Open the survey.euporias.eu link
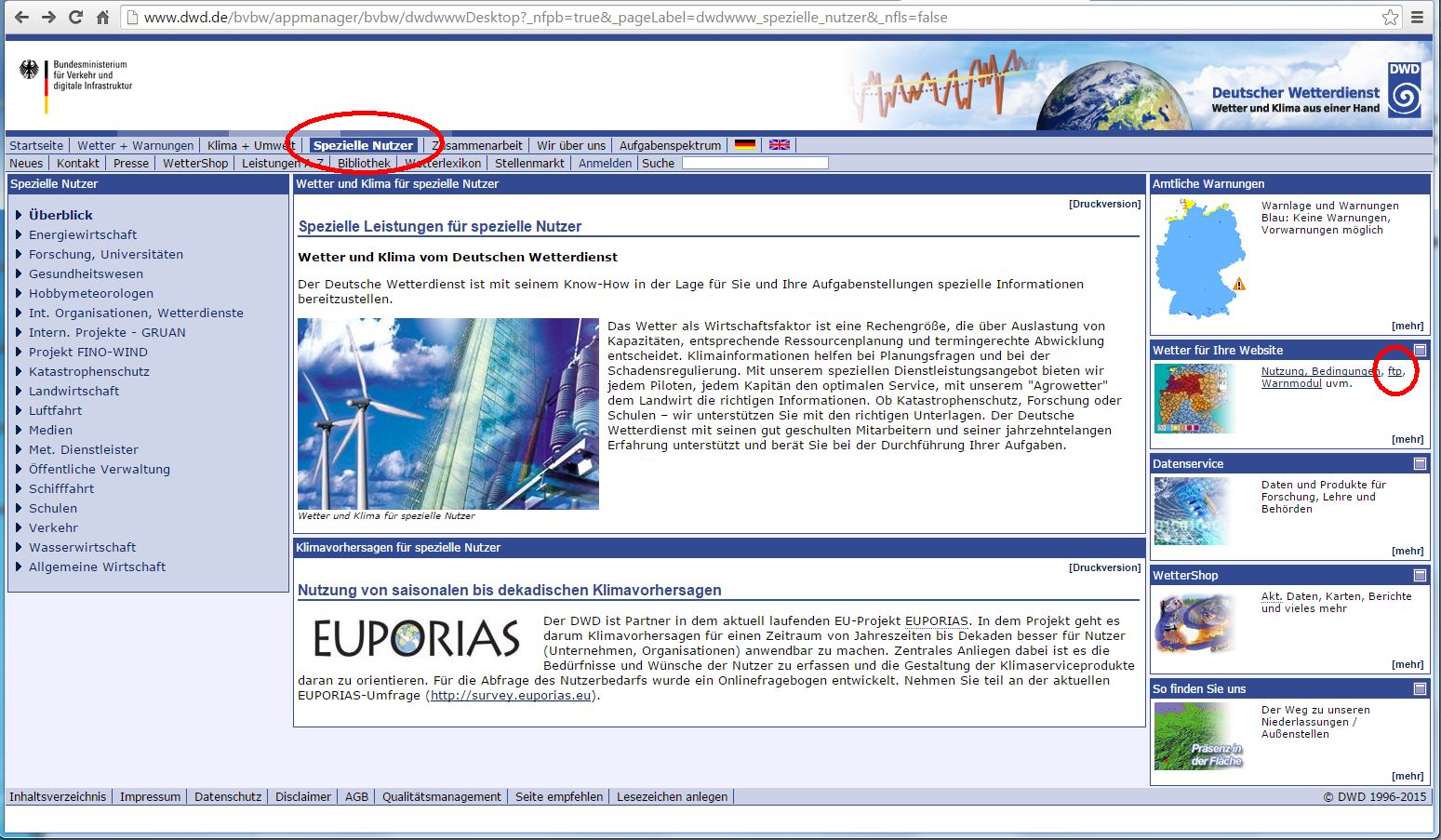Screen dimensions: 1441x840 point(511,696)
